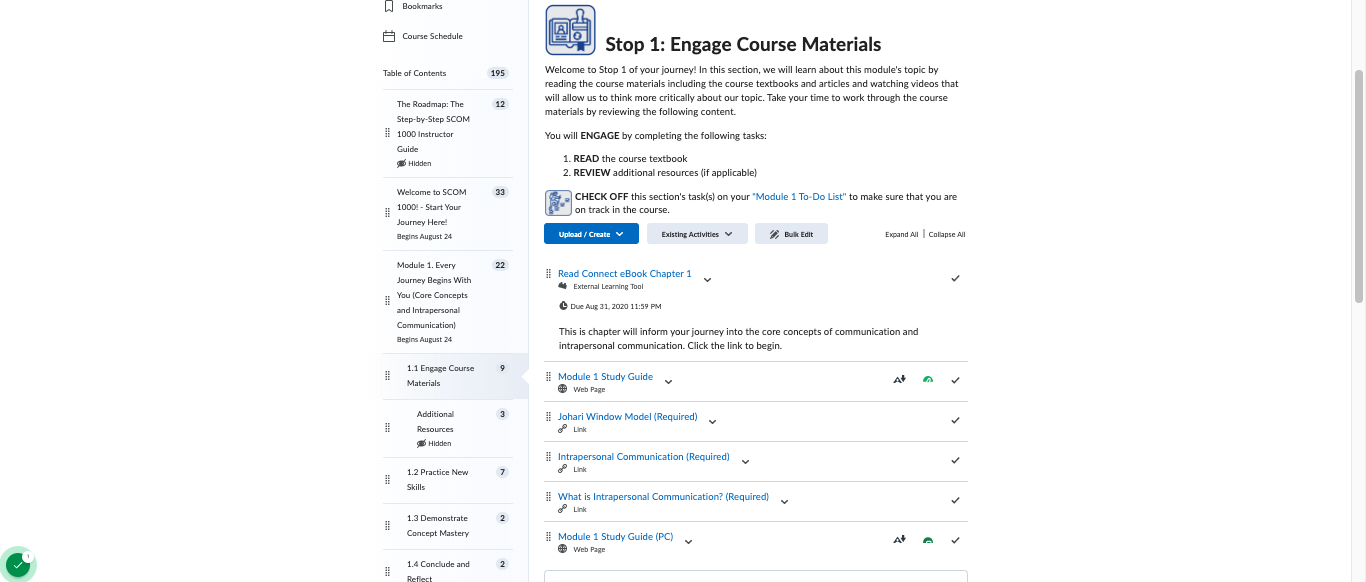Click the Stop 1: Engage Course Materials heading
1366x582 pixels.
743,44
